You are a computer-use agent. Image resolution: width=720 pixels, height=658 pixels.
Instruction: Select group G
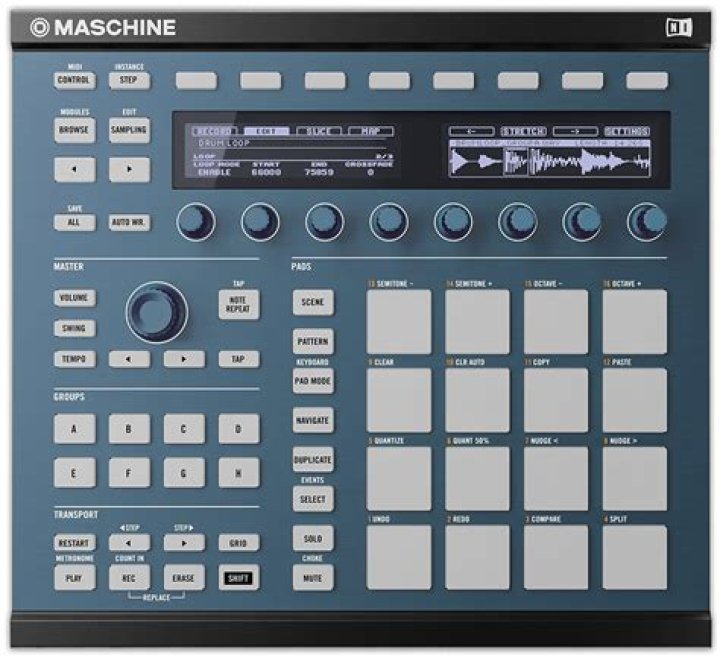click(184, 472)
